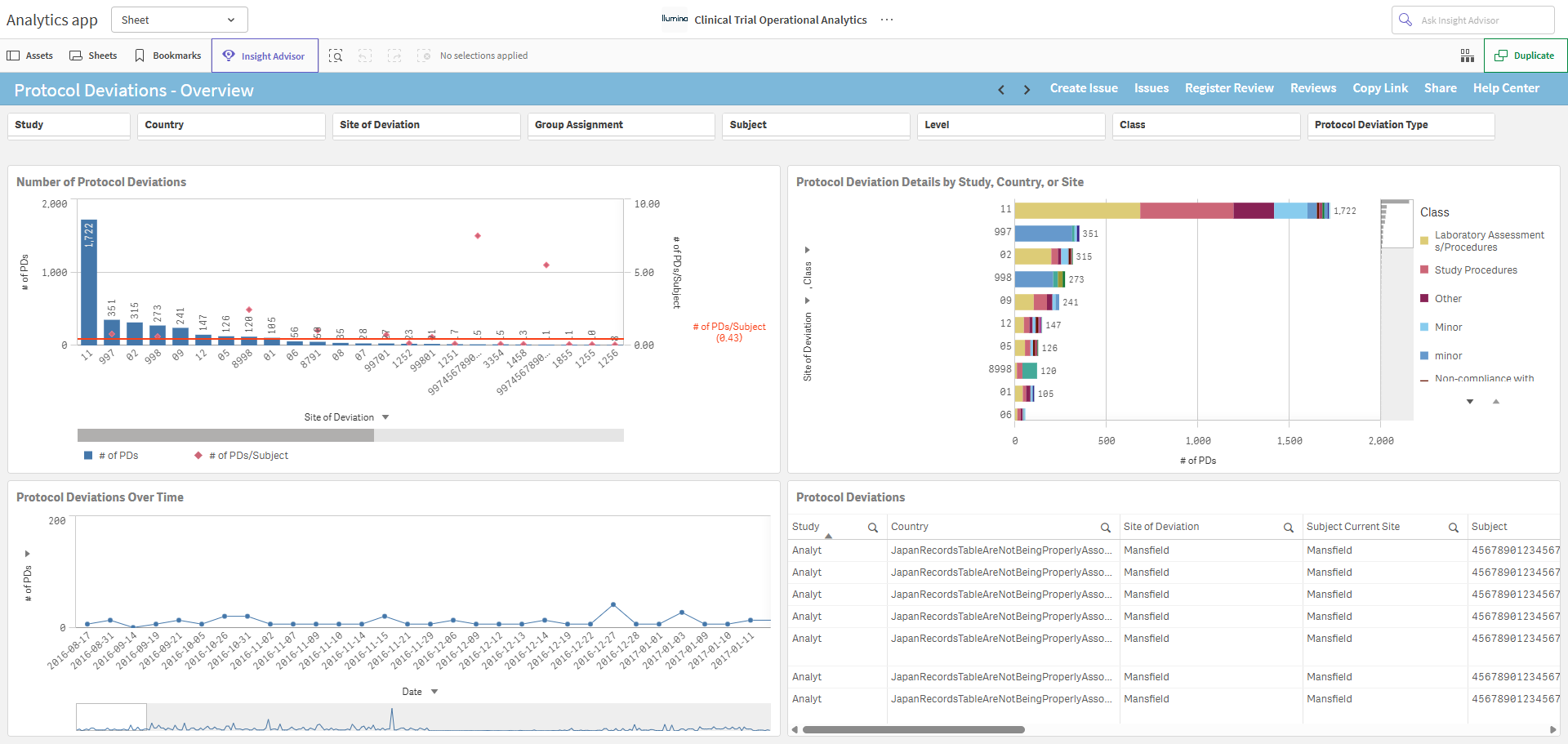Screen dimensions: 1568x744
Task: Expand the over-time chart axis arrow
Action: click(28, 554)
